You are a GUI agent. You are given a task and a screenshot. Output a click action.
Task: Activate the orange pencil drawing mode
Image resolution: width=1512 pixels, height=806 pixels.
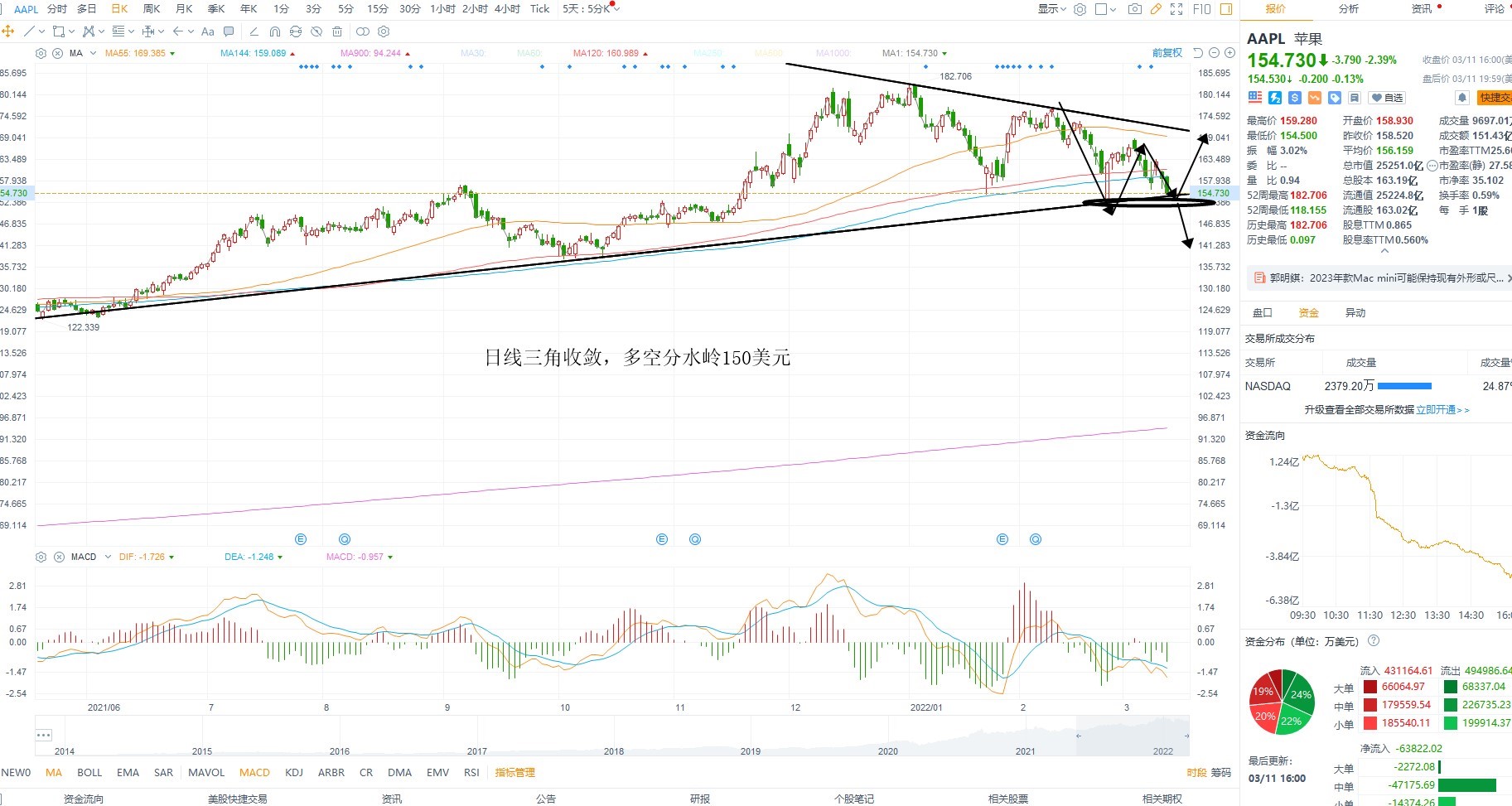coord(1156,9)
